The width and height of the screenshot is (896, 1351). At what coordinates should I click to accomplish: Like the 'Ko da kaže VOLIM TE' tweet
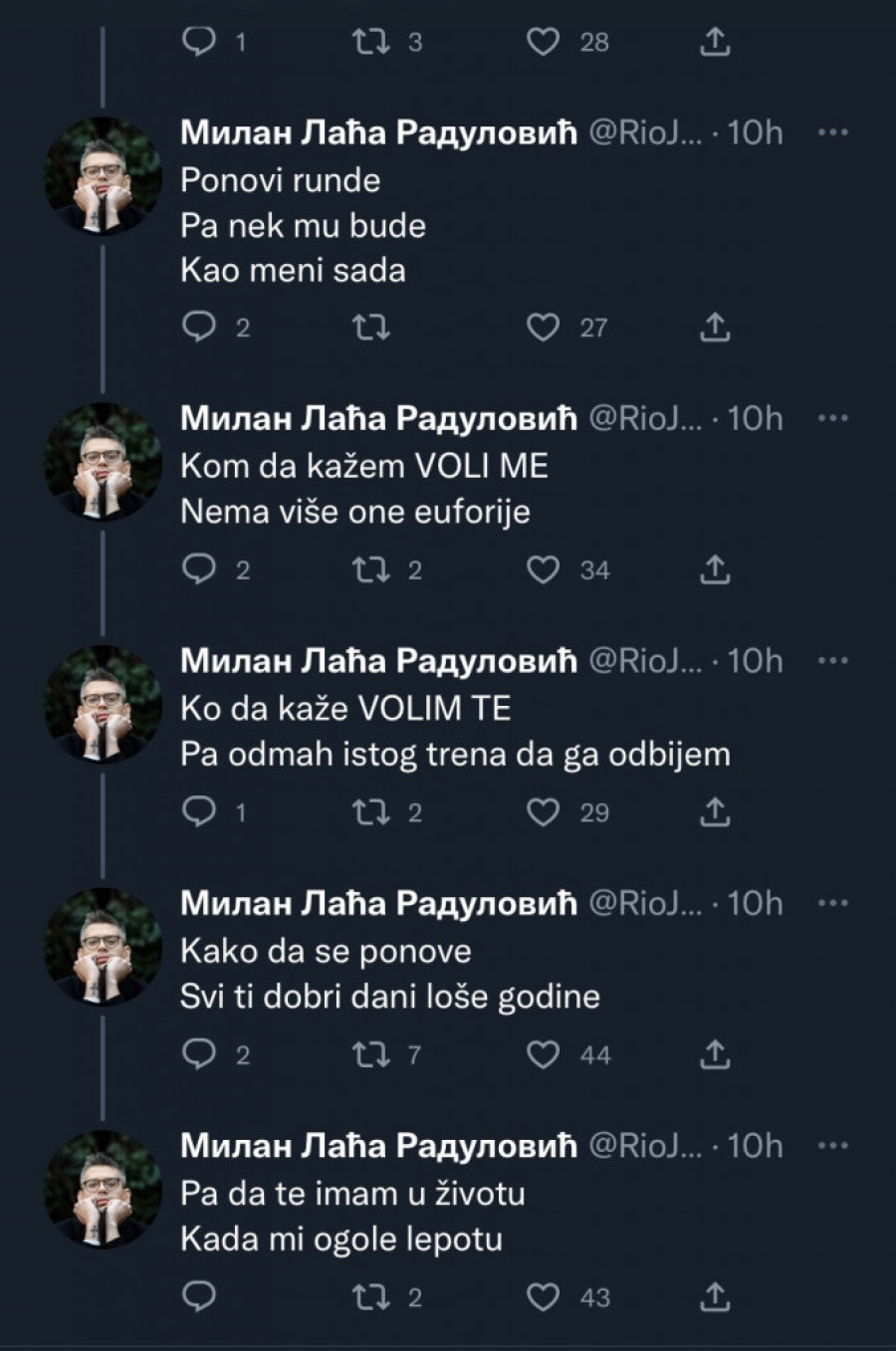(x=543, y=812)
